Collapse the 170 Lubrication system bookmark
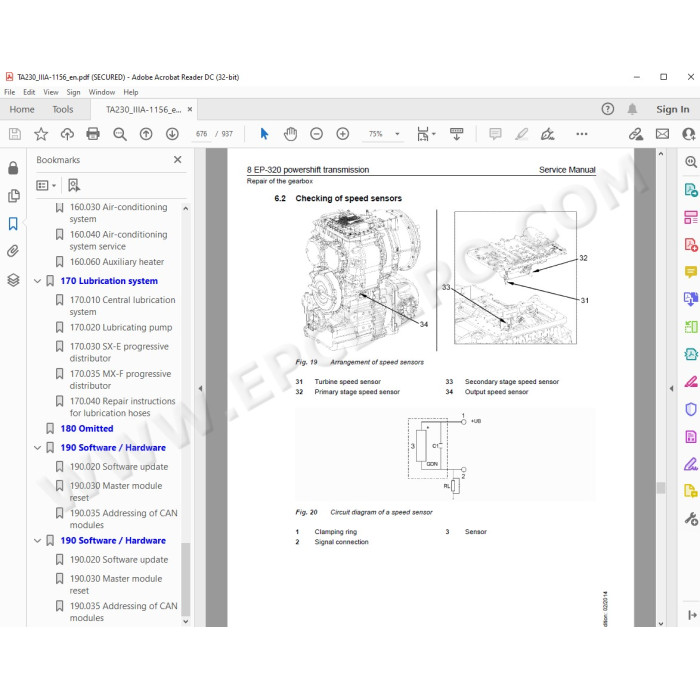 (38, 281)
